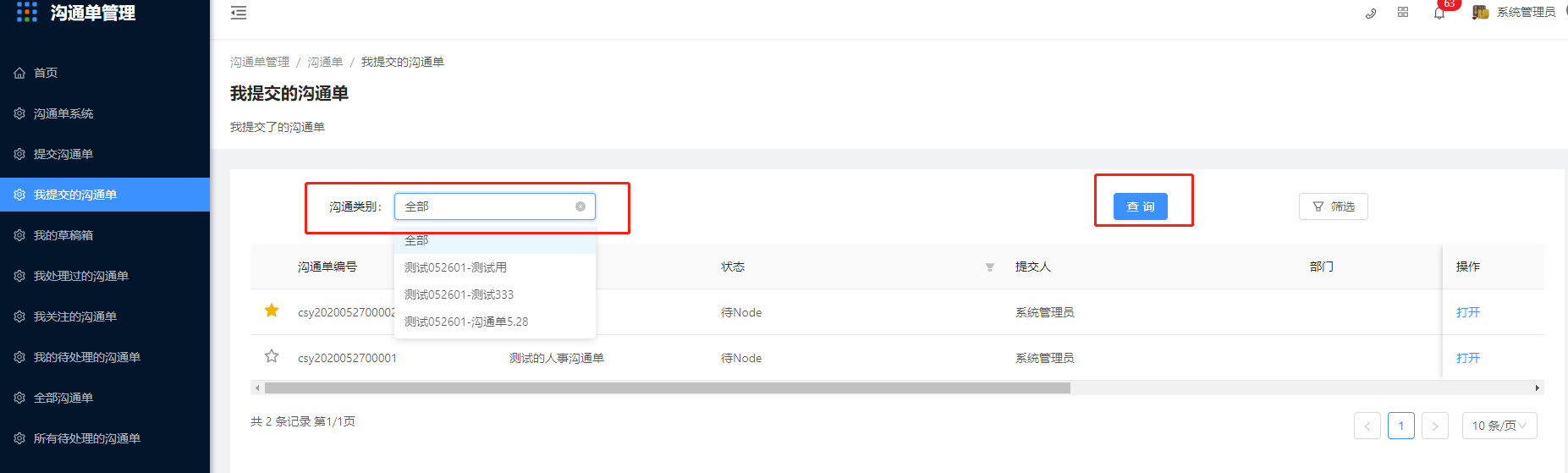Open 我处理过的沟通单 menu item
Screen dimensions: 1568x473
(x=105, y=276)
